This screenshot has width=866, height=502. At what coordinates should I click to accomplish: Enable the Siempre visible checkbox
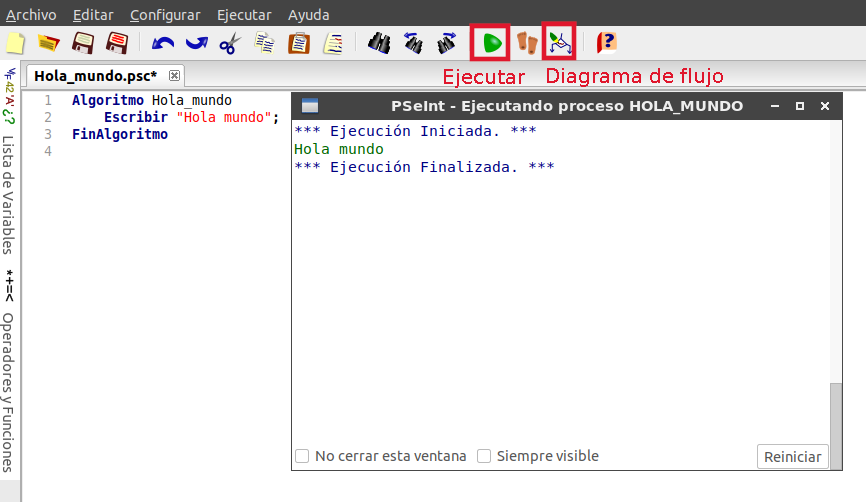pyautogui.click(x=484, y=456)
